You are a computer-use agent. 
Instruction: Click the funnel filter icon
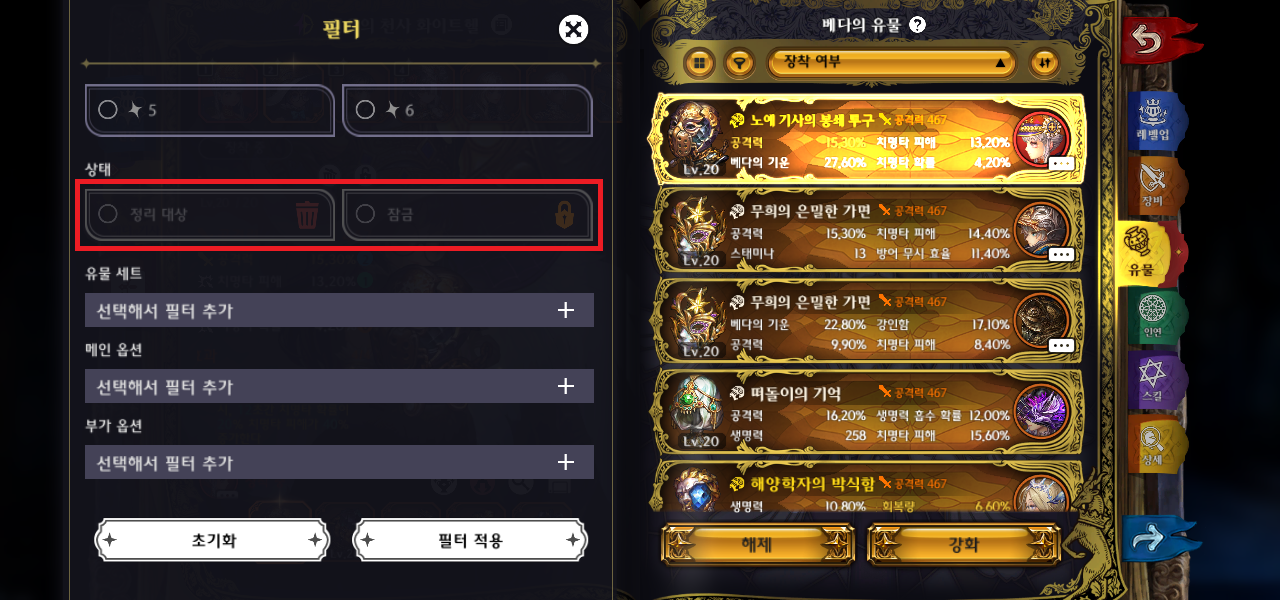coord(739,62)
